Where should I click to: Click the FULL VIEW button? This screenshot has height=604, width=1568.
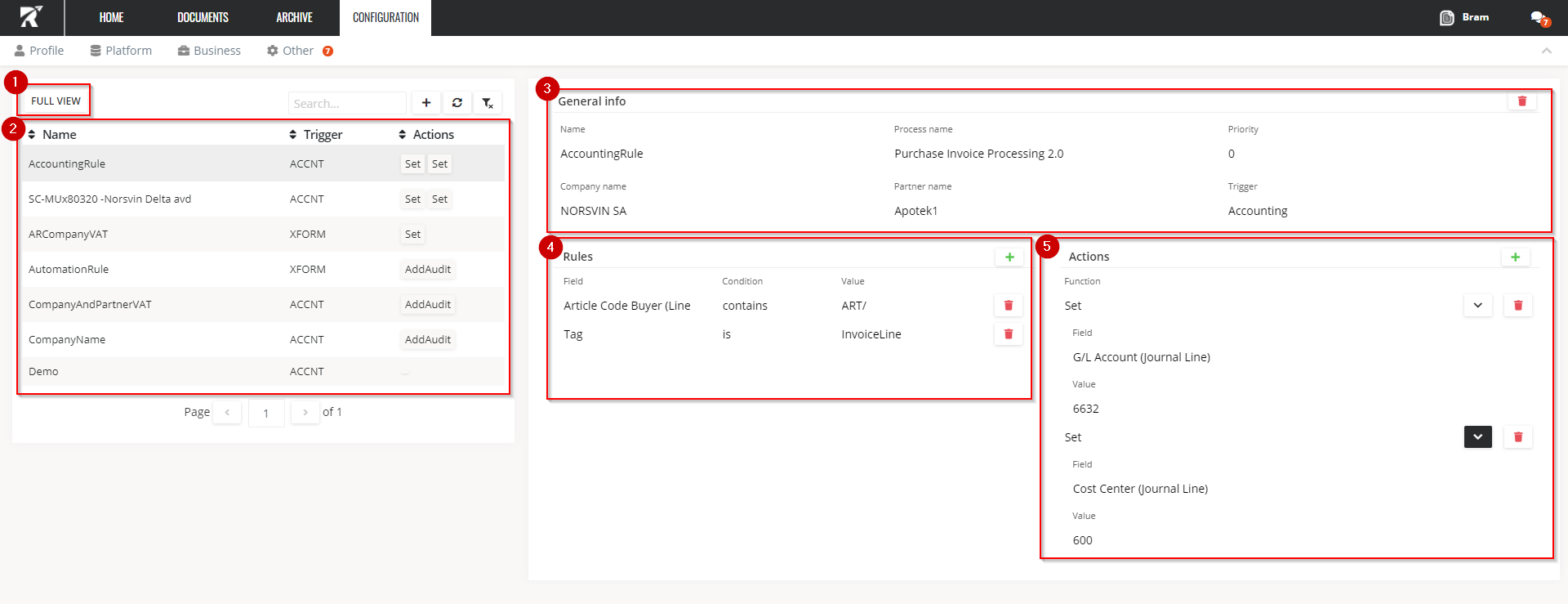(56, 101)
